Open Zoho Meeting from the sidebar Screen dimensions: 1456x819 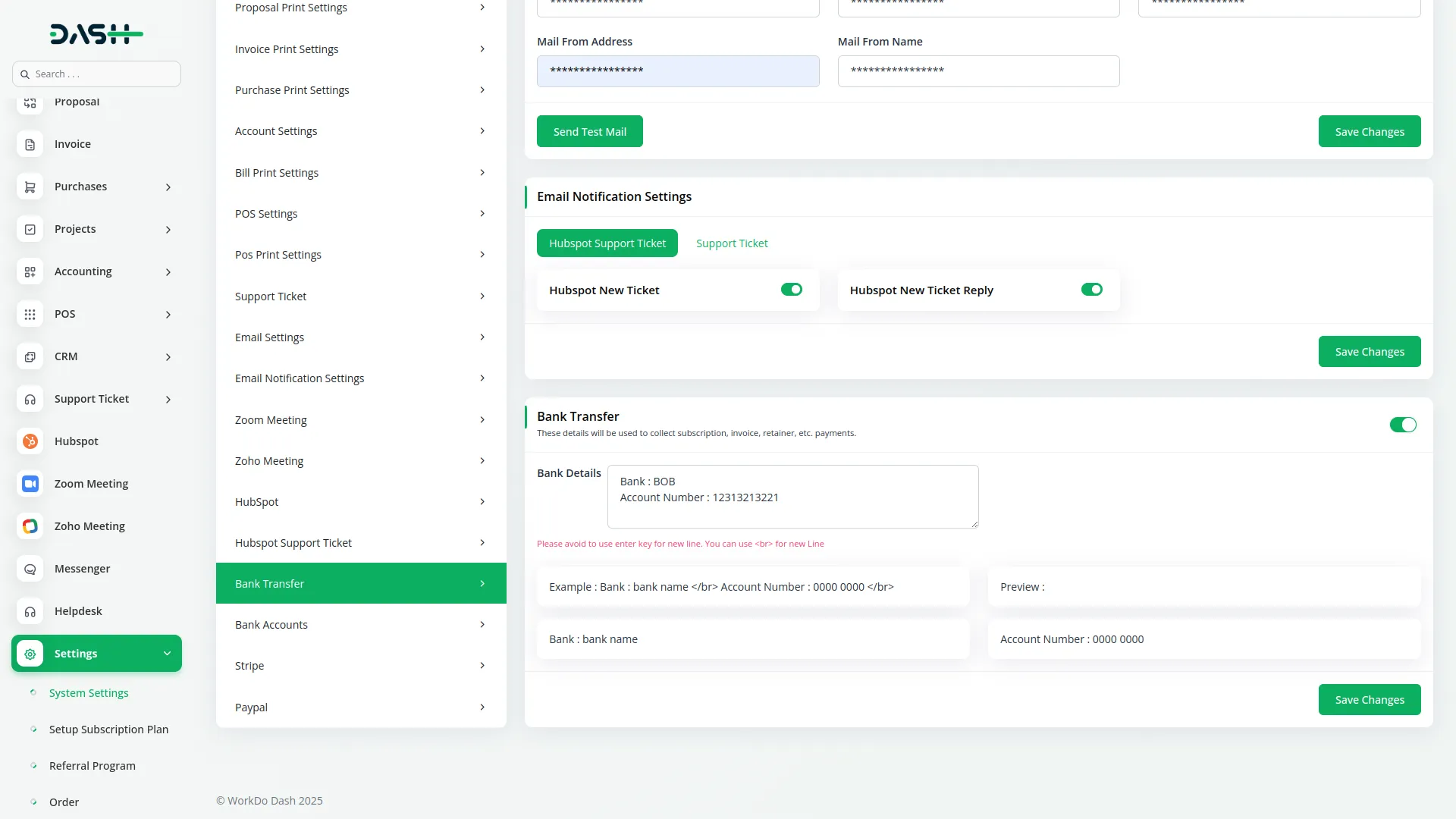click(x=89, y=526)
